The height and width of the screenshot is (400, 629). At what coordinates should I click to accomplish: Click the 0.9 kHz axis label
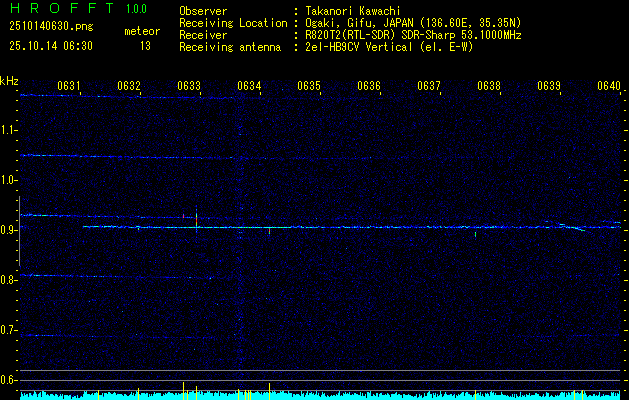7,230
